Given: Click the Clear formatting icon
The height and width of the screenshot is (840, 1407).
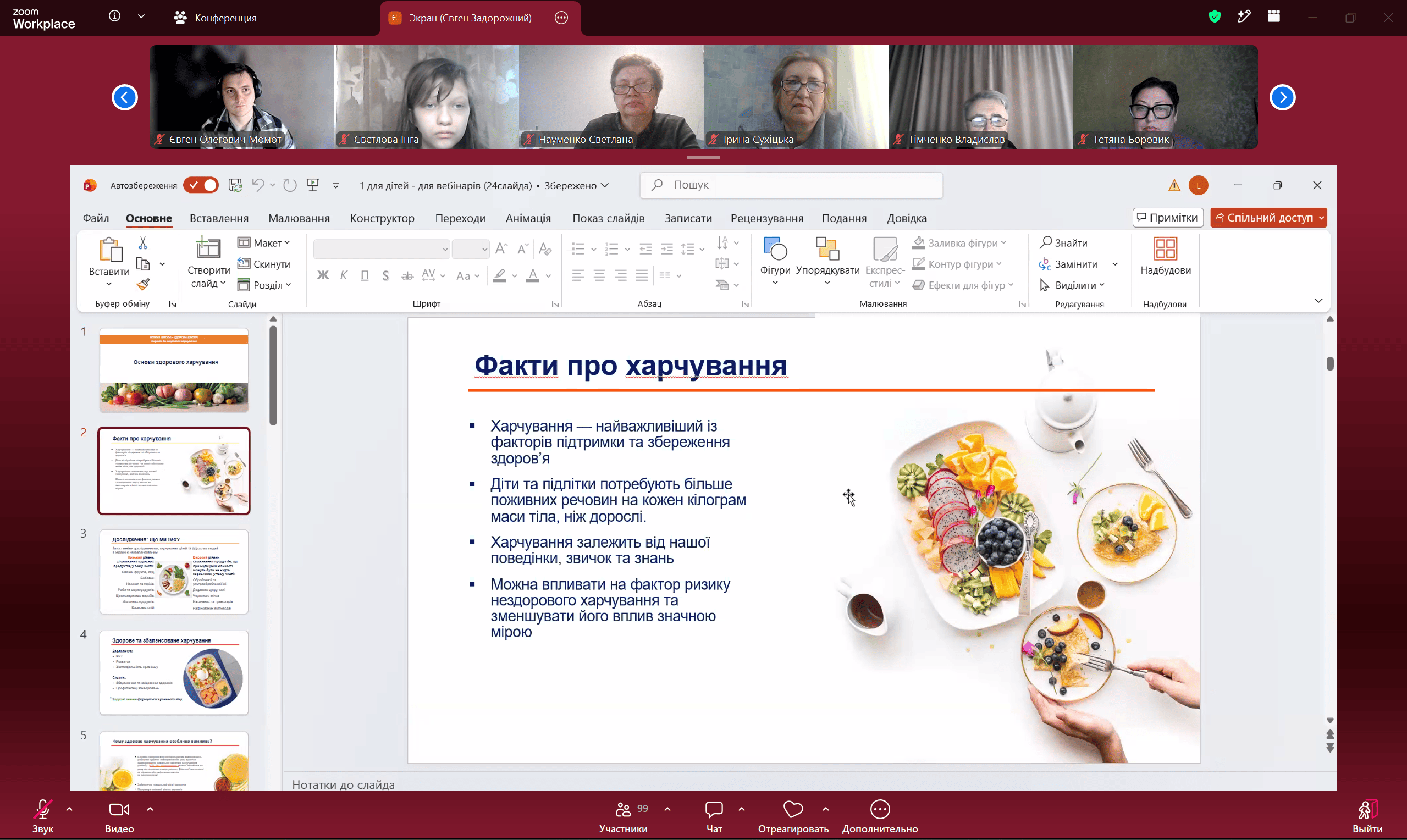Looking at the screenshot, I should point(545,248).
